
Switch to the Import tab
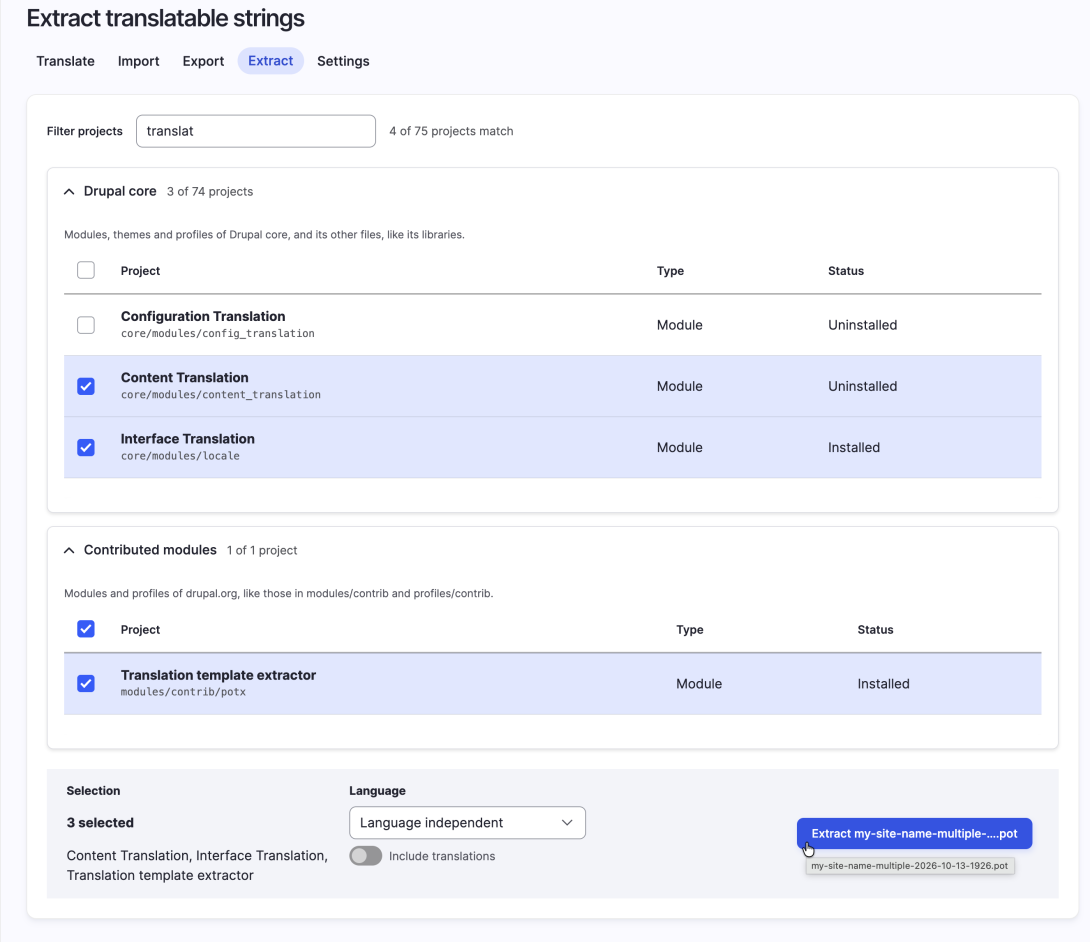point(138,61)
